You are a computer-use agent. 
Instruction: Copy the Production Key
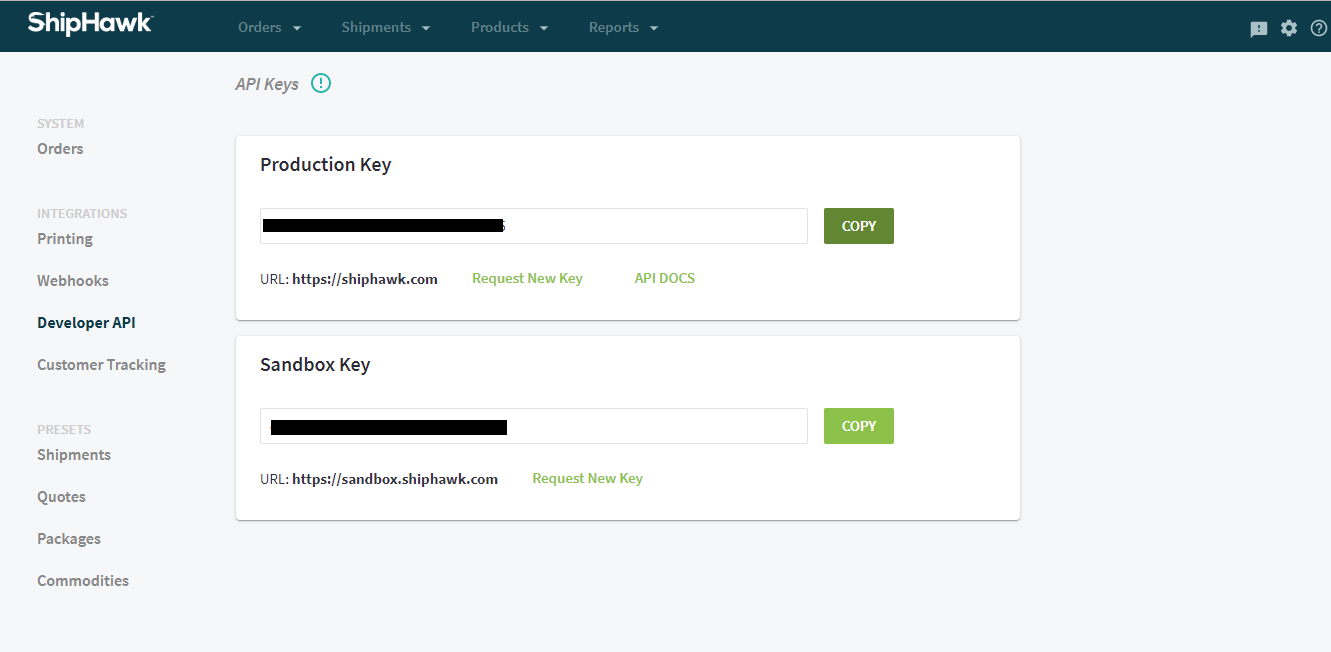859,226
